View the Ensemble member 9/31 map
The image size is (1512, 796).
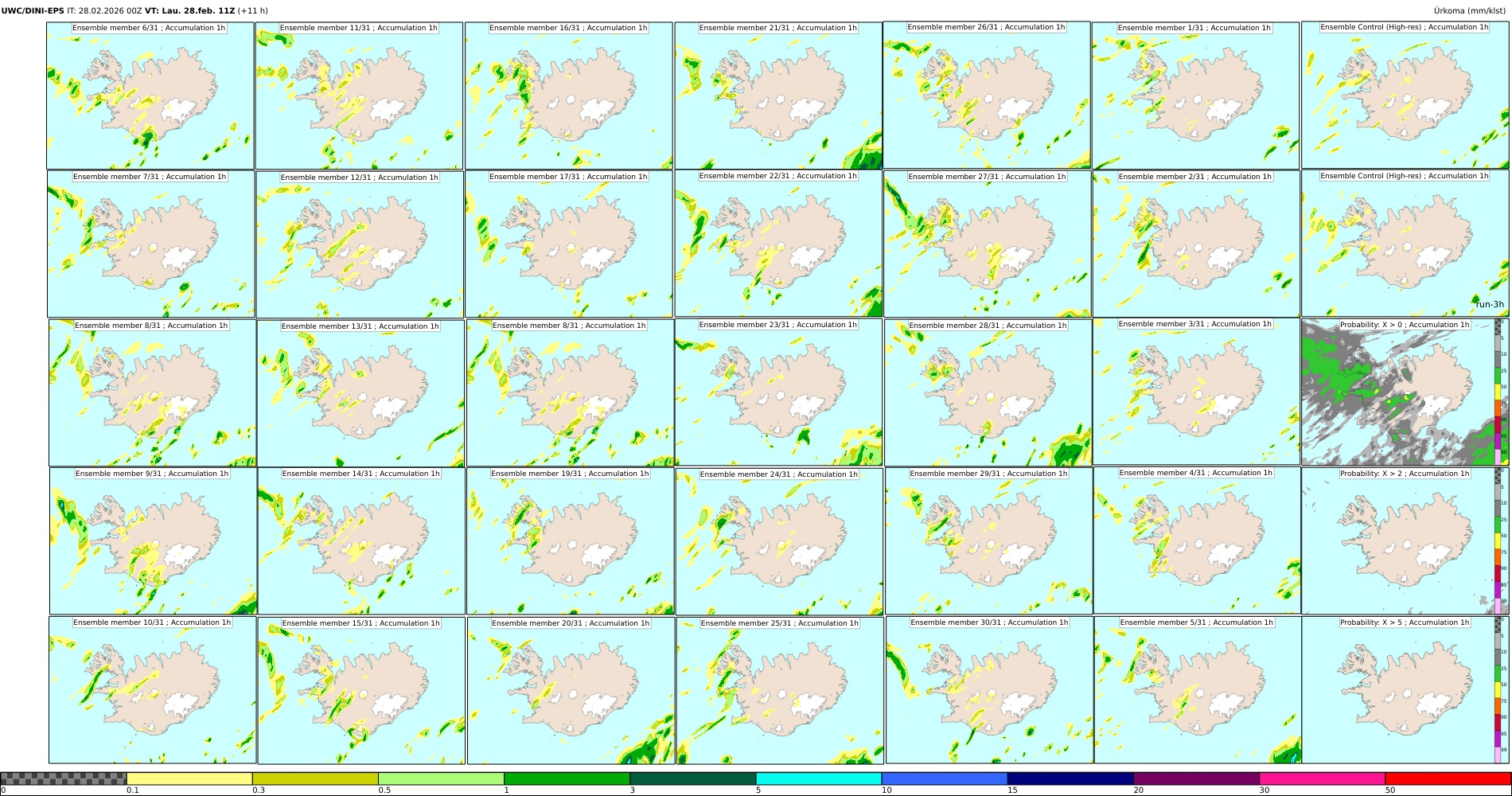tap(153, 541)
